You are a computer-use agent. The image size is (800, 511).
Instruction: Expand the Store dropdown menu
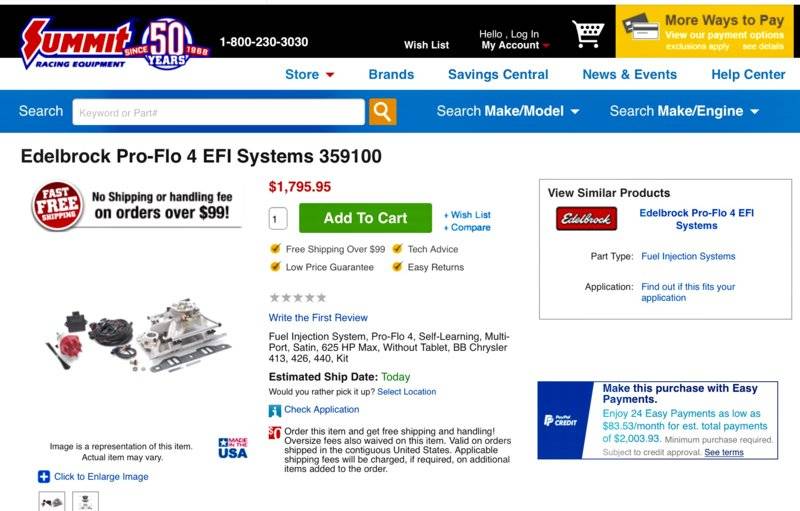310,74
